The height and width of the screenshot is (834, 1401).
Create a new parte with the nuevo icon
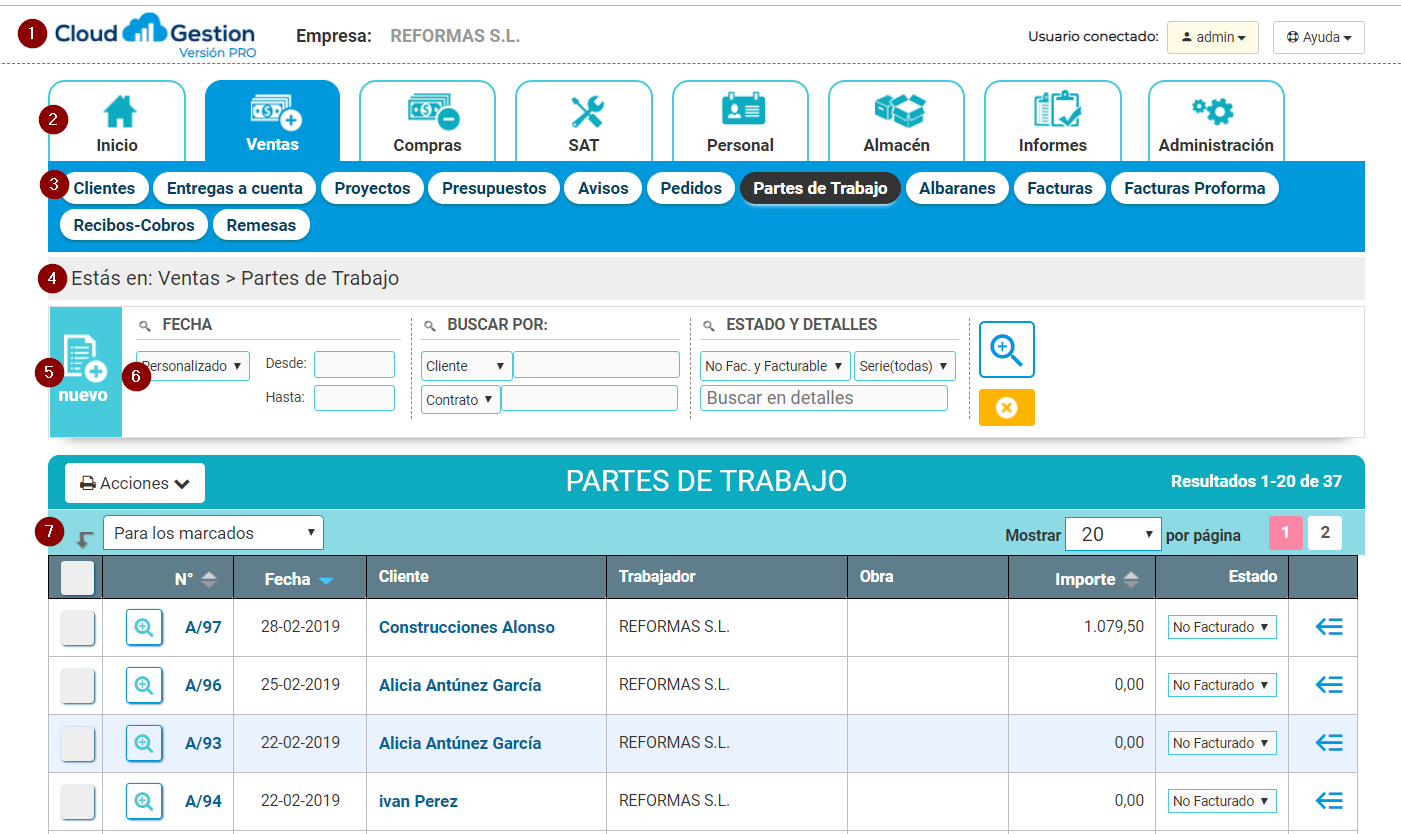pyautogui.click(x=86, y=372)
